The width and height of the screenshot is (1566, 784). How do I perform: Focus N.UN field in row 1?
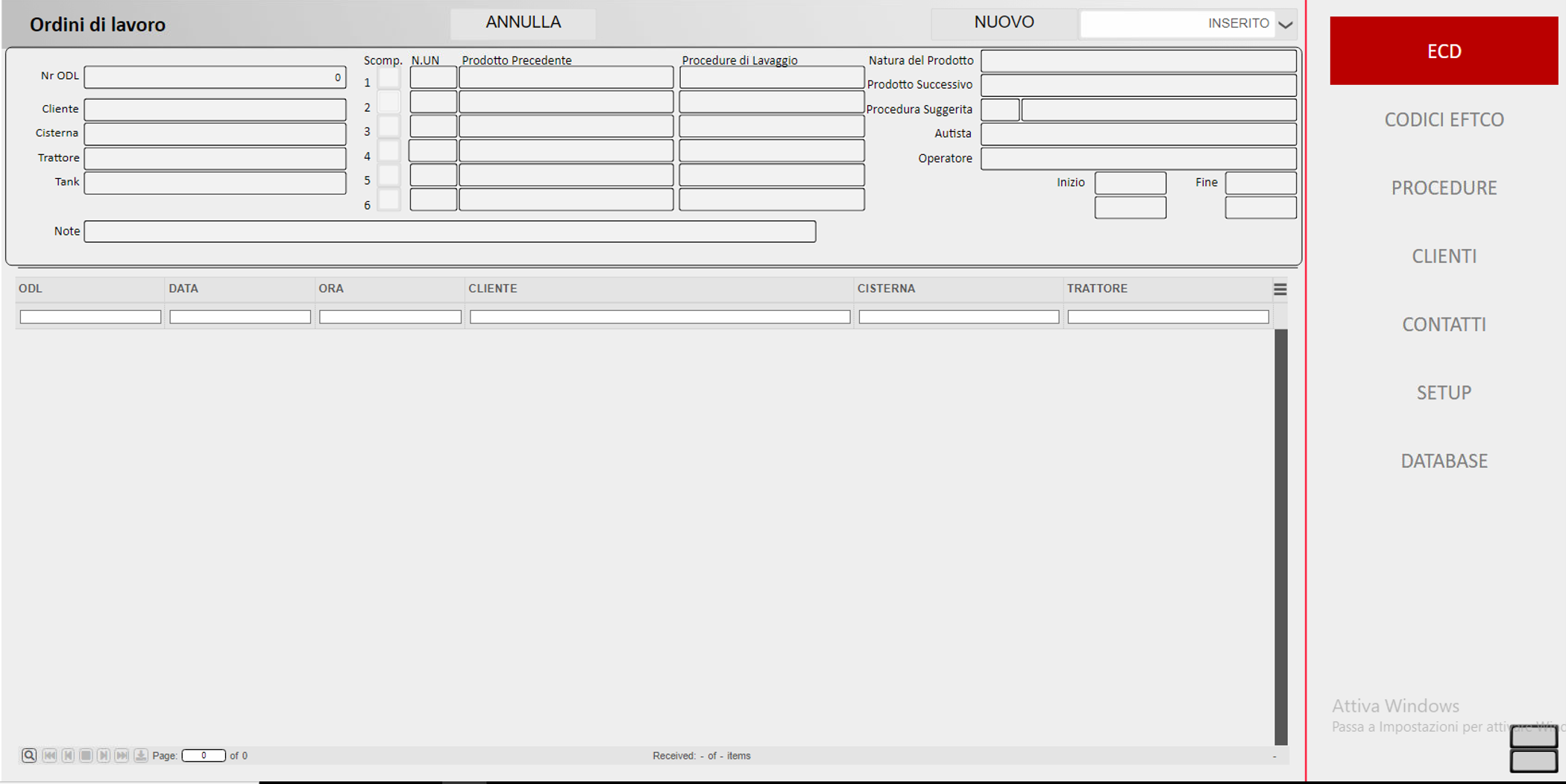coord(433,78)
